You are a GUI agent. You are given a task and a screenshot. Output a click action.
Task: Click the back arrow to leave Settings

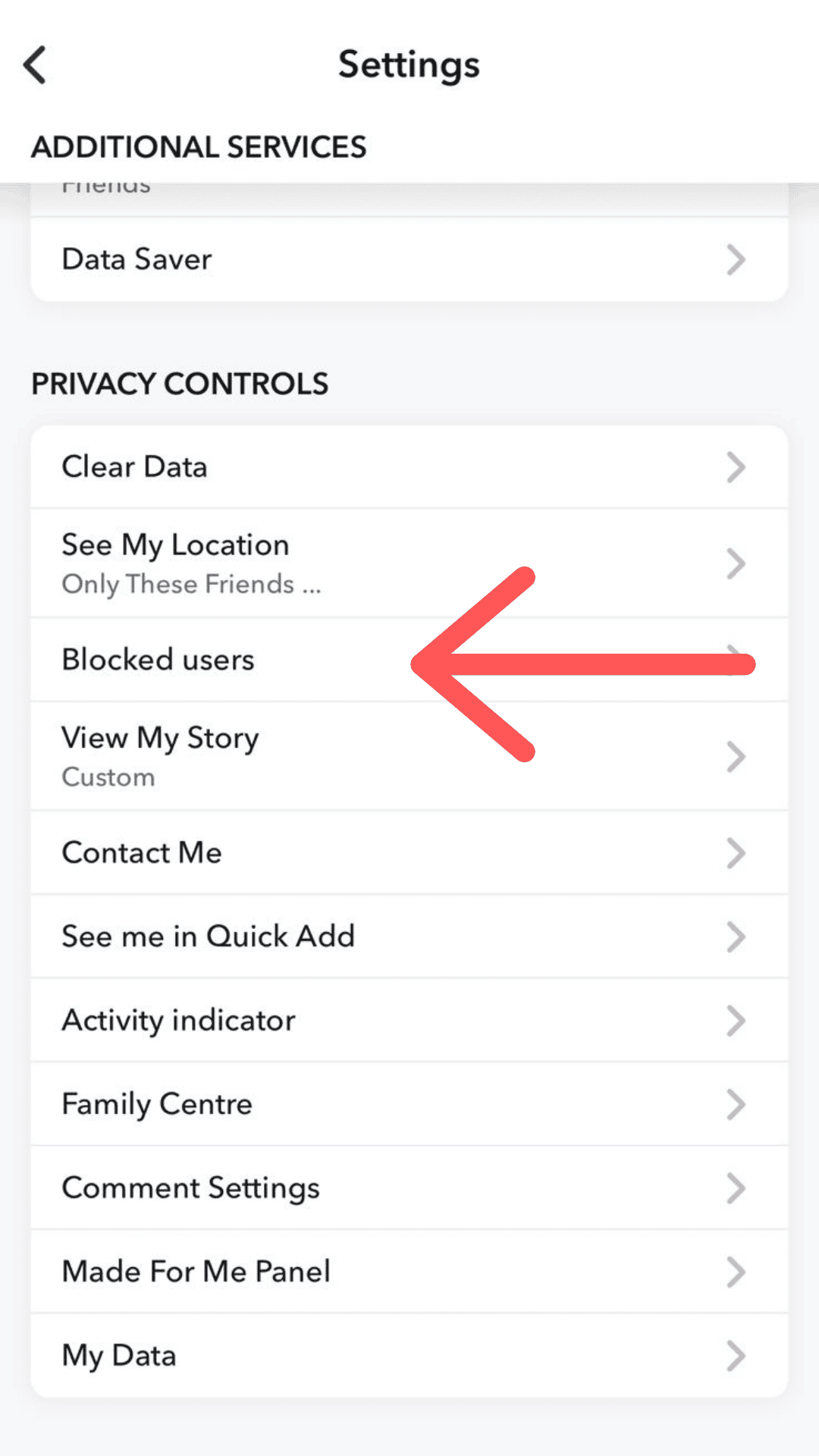33,65
